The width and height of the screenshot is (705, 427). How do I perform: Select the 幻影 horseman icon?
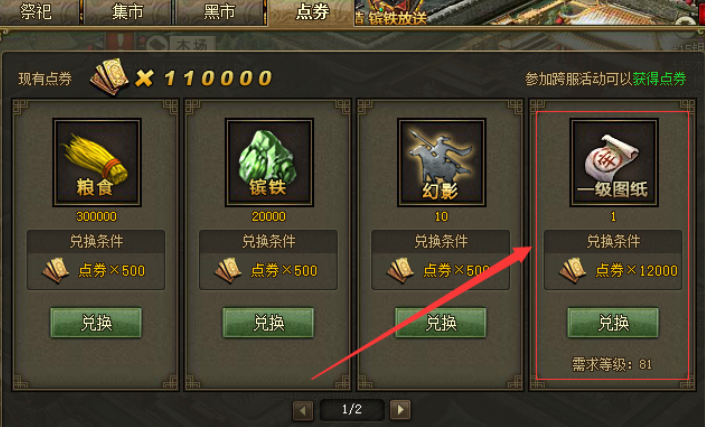point(442,162)
